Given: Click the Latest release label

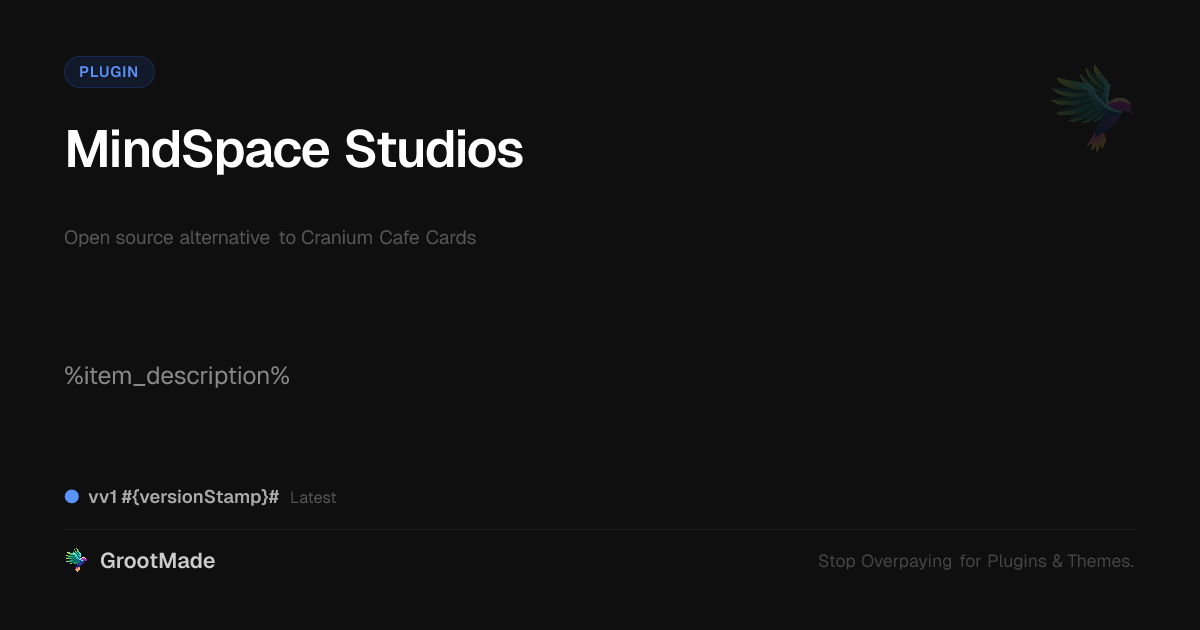Looking at the screenshot, I should (313, 498).
